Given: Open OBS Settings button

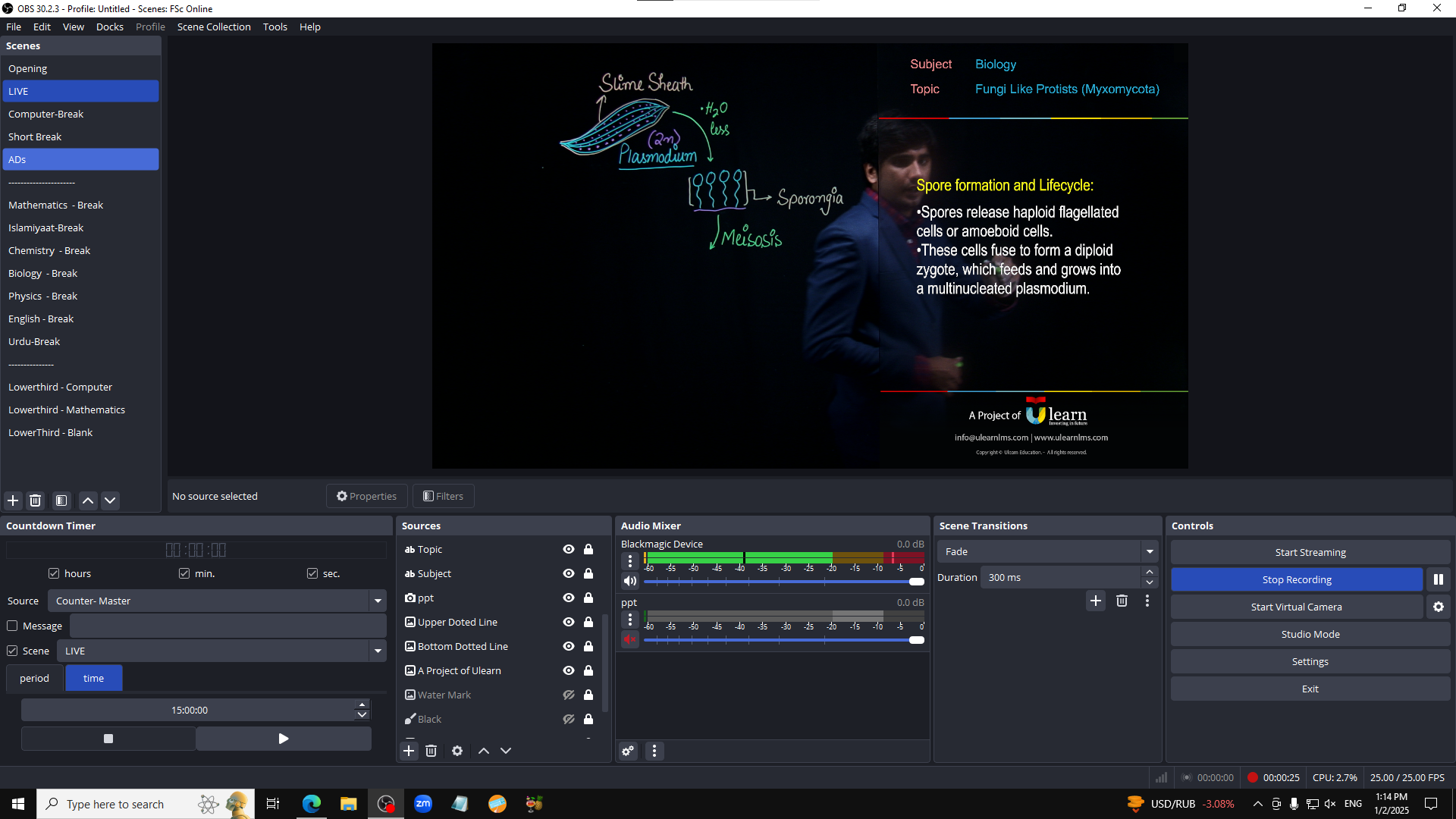Looking at the screenshot, I should (1310, 661).
